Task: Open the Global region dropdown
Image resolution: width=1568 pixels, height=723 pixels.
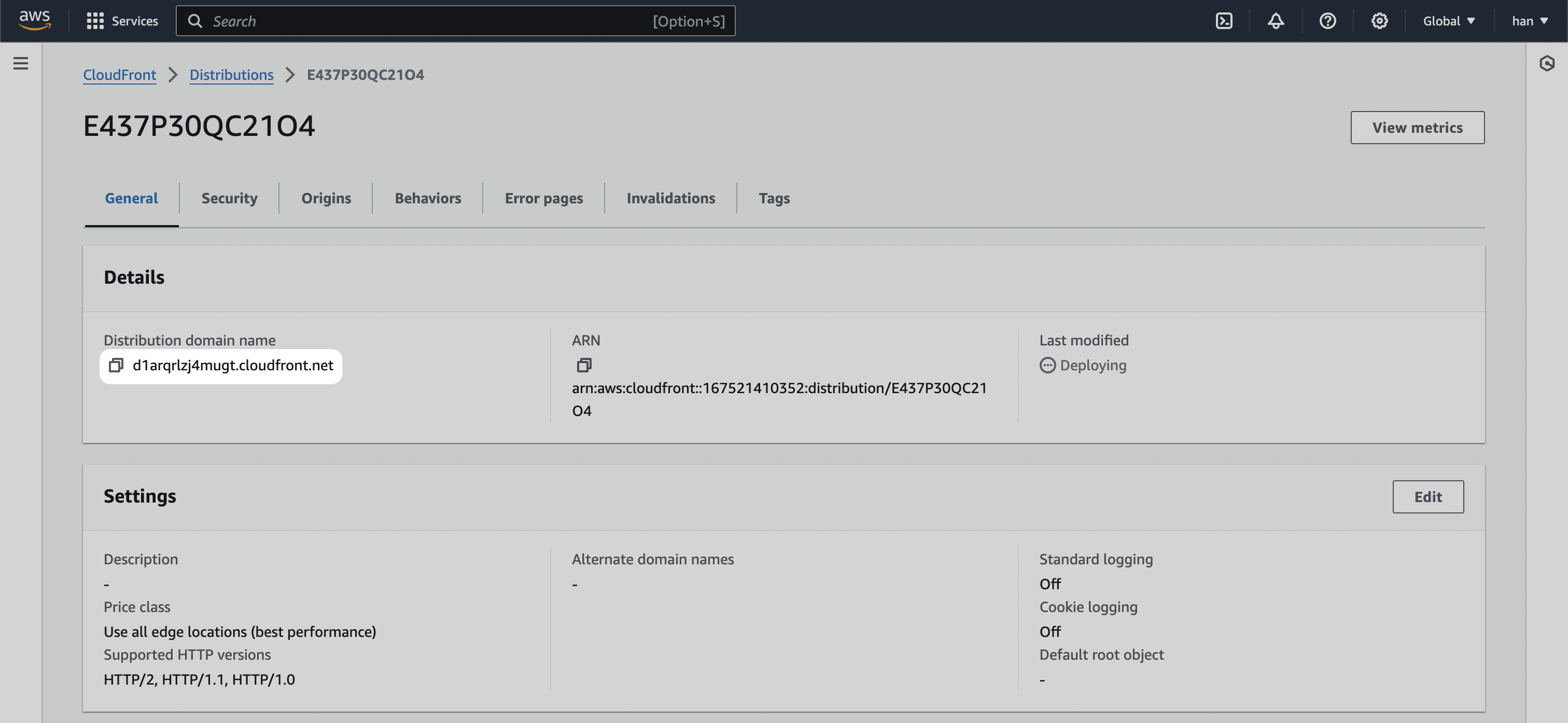Action: 1449,20
